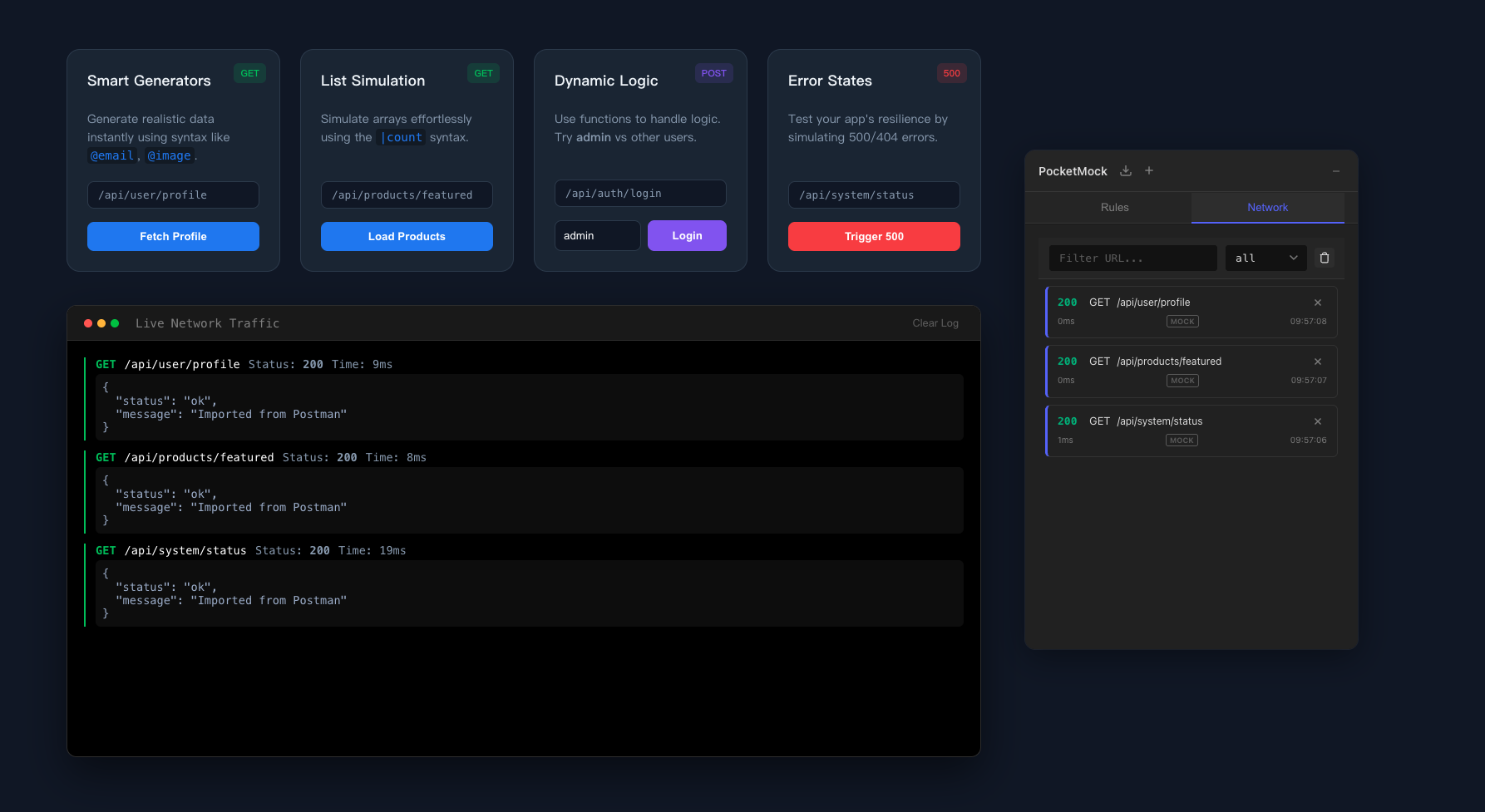This screenshot has height=812, width=1485.
Task: Remove the /api/system/status network entry
Action: point(1317,421)
